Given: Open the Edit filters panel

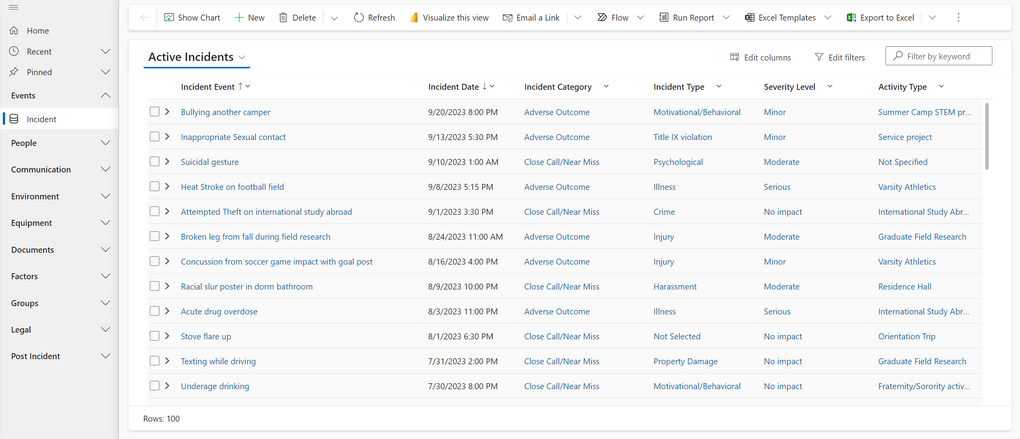Looking at the screenshot, I should coord(840,57).
